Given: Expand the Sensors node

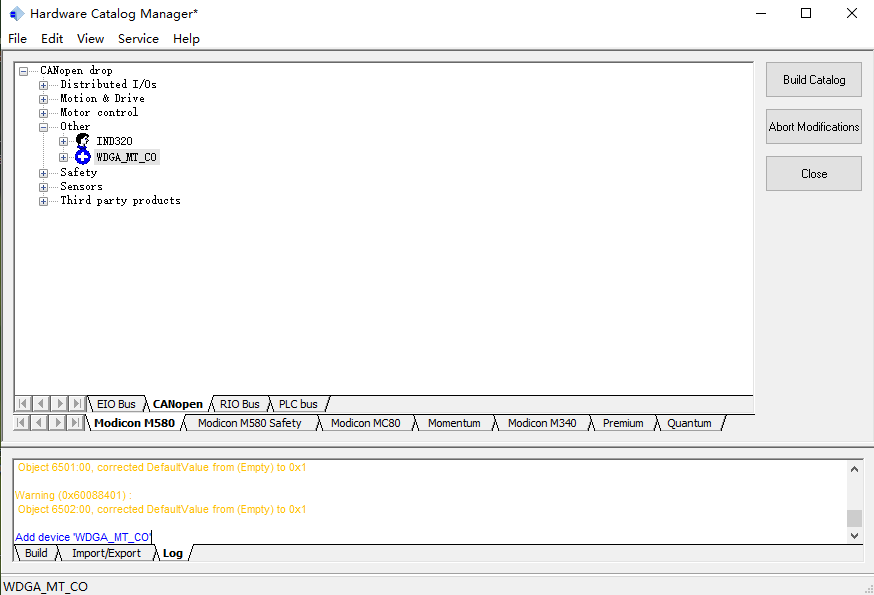Looking at the screenshot, I should point(43,187).
